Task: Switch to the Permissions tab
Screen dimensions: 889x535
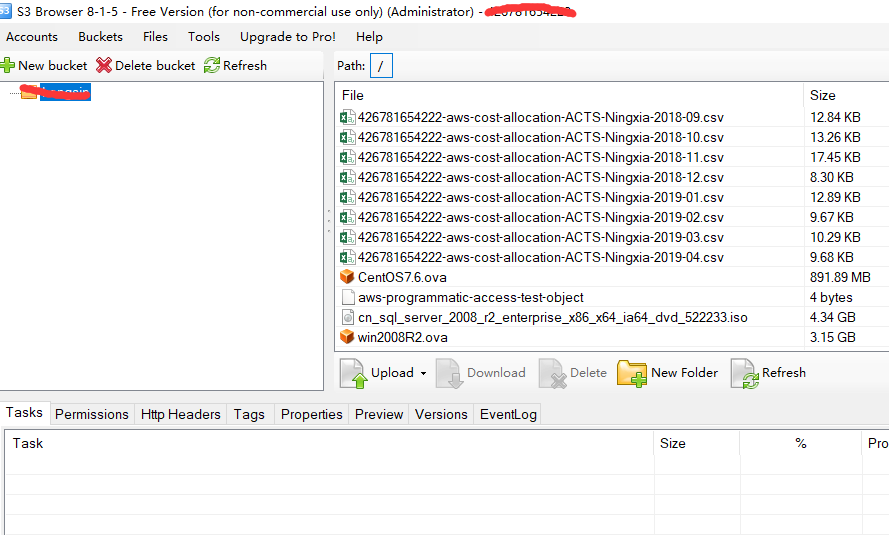Action: tap(91, 414)
